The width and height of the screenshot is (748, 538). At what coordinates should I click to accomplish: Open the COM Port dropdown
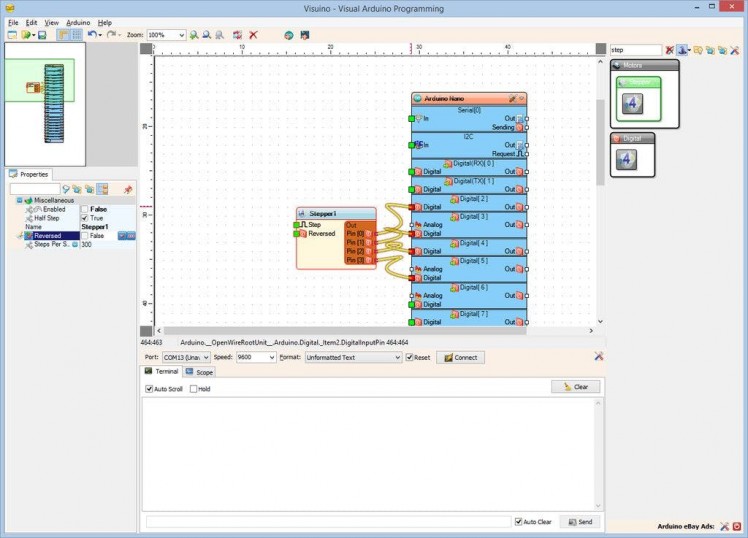click(x=205, y=357)
